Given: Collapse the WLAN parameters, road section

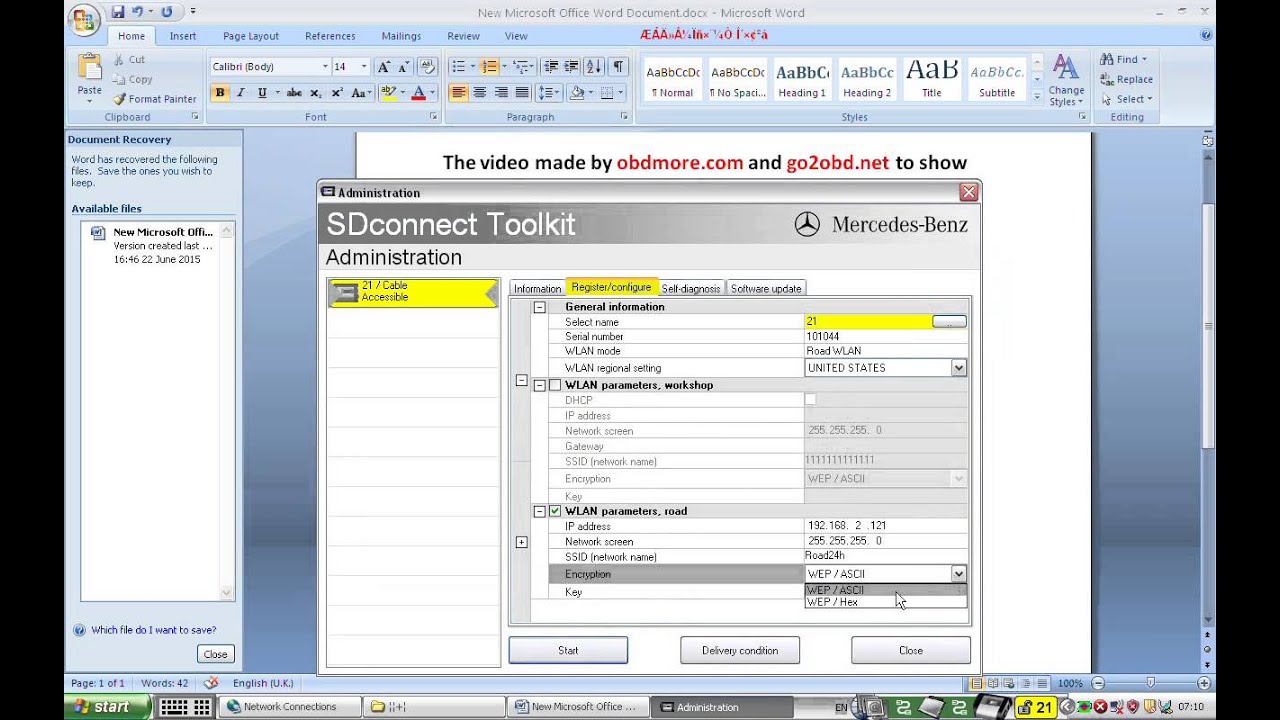Looking at the screenshot, I should 539,511.
